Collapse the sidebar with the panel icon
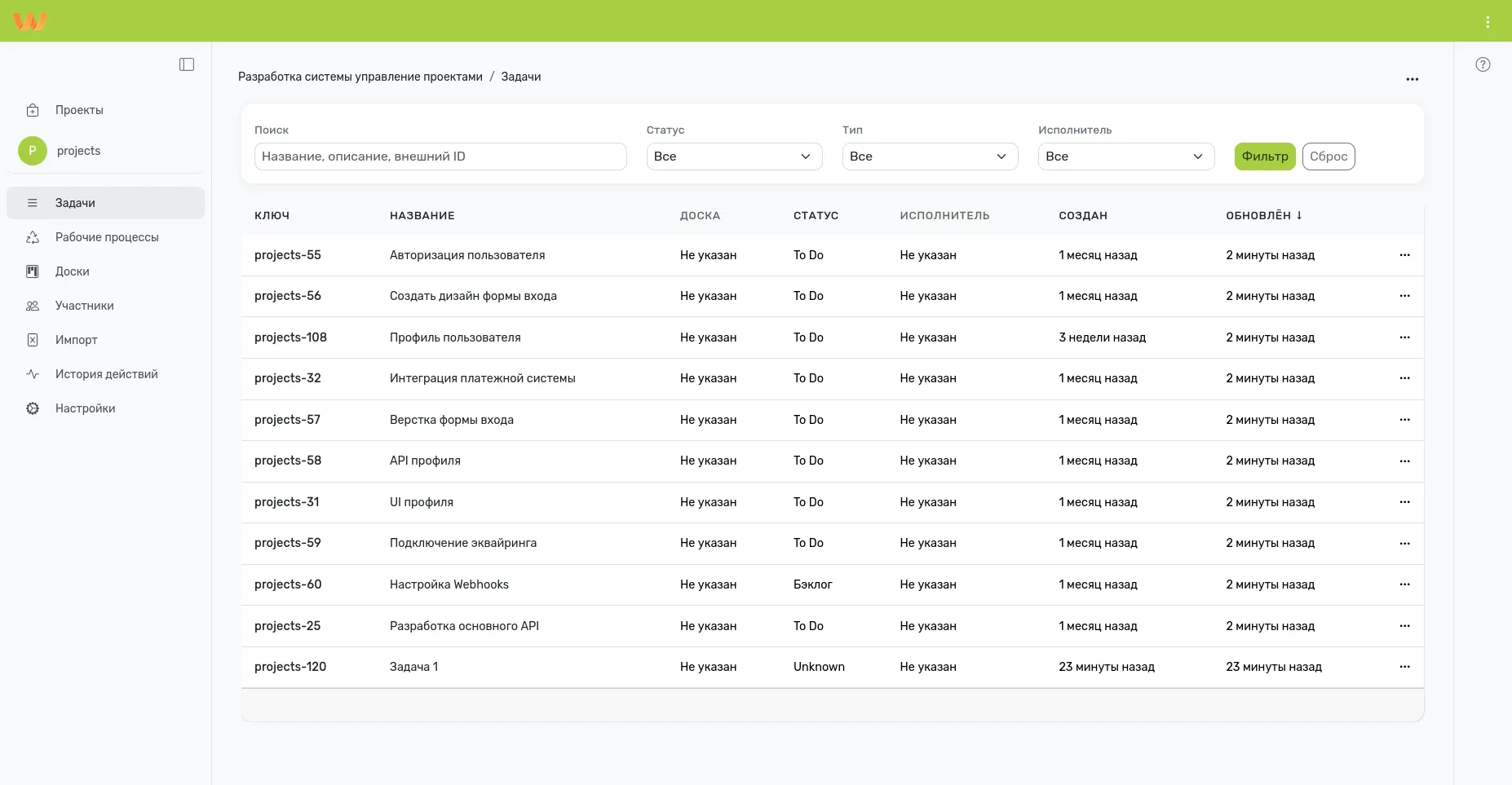This screenshot has width=1512, height=785. click(187, 64)
